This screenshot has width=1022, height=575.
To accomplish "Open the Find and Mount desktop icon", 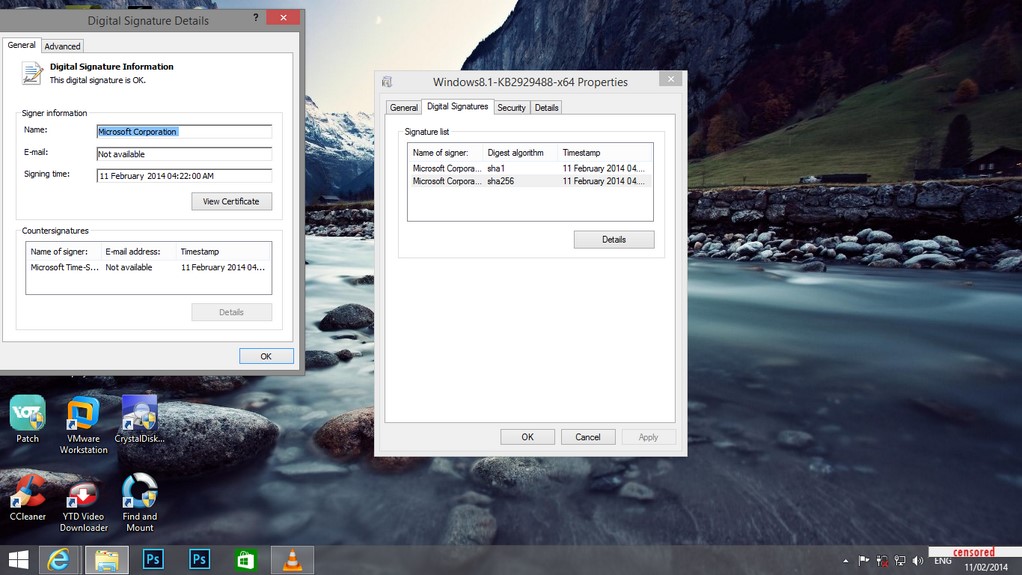I will (x=139, y=502).
